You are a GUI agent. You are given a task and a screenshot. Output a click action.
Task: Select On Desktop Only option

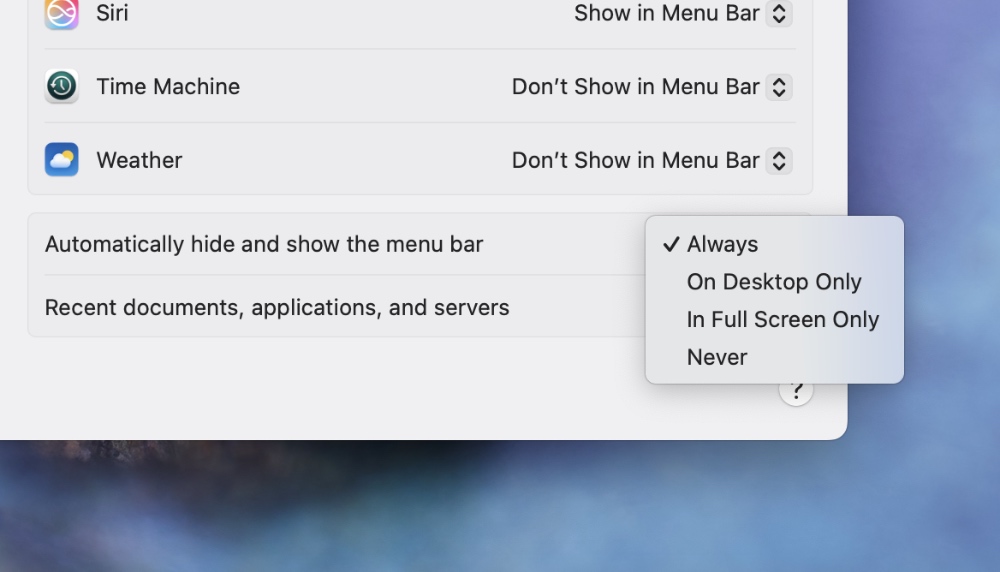pos(774,282)
